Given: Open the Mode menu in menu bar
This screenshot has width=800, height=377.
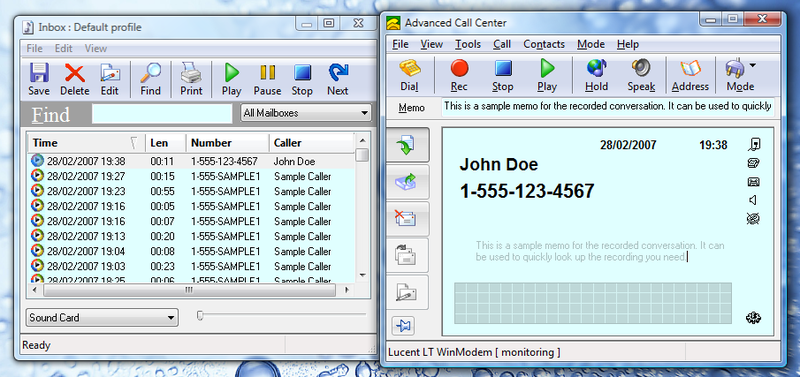Looking at the screenshot, I should pos(591,44).
